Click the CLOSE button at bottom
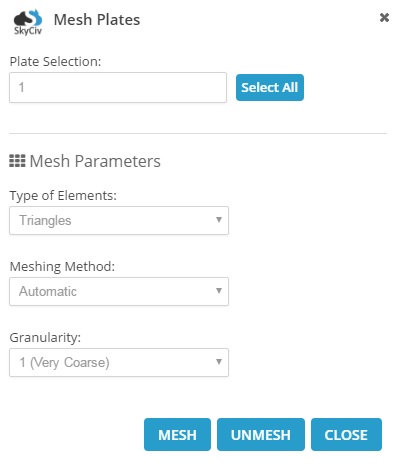The height and width of the screenshot is (471, 411). 346,435
